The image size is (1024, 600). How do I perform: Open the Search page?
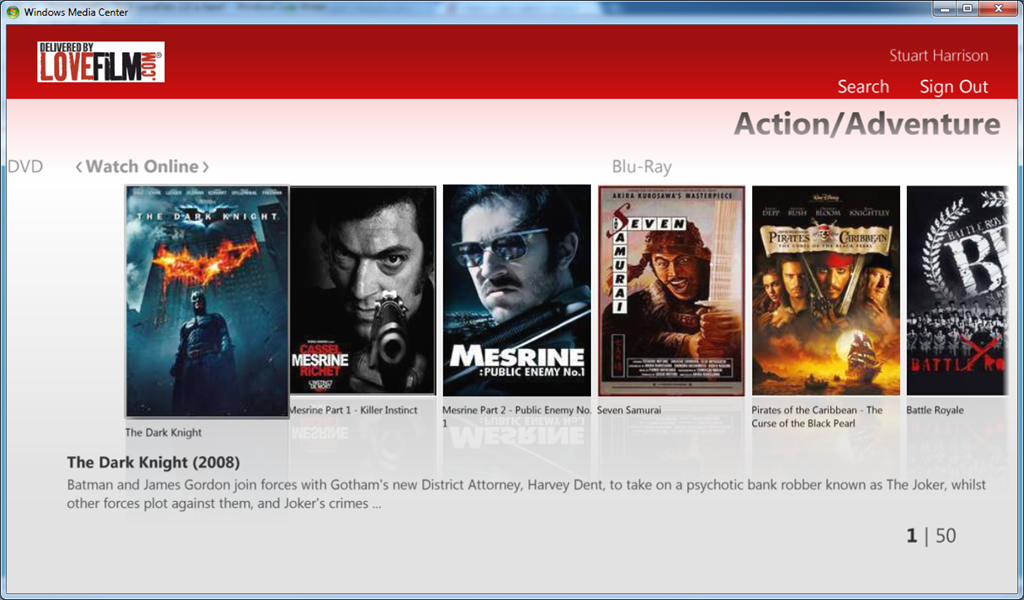pos(863,86)
